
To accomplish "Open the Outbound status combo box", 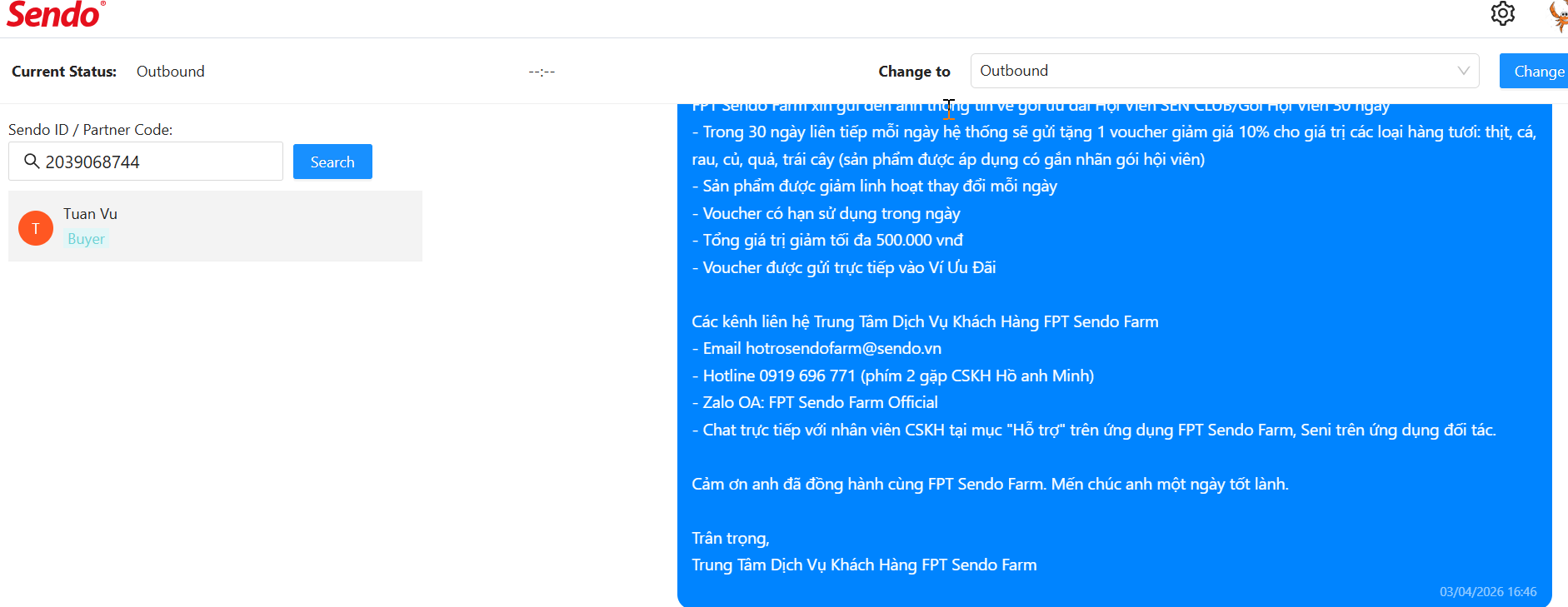I will coord(1225,71).
